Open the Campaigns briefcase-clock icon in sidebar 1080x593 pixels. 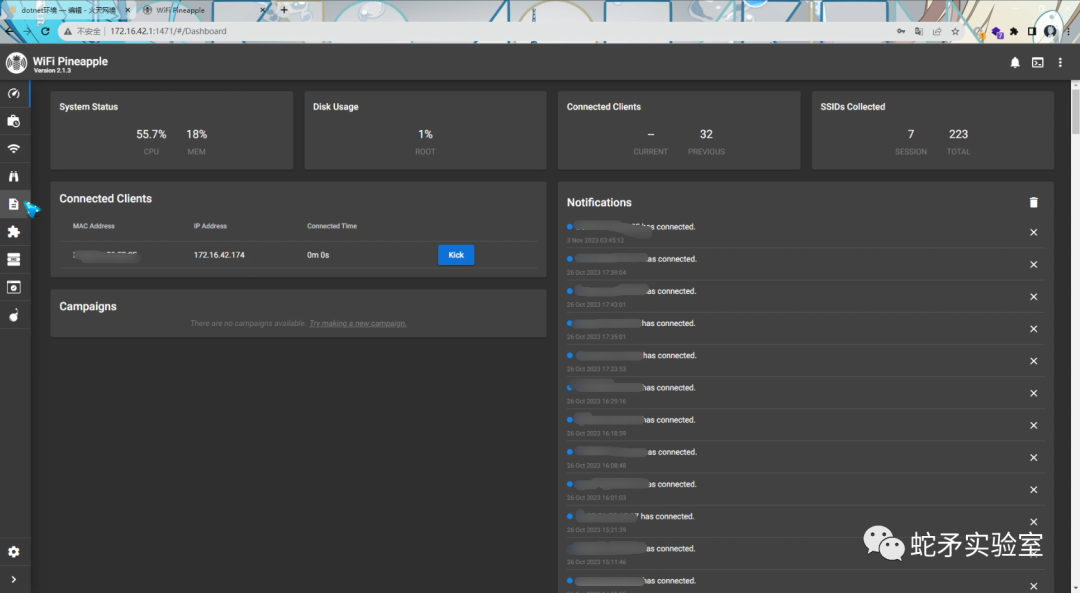(14, 121)
